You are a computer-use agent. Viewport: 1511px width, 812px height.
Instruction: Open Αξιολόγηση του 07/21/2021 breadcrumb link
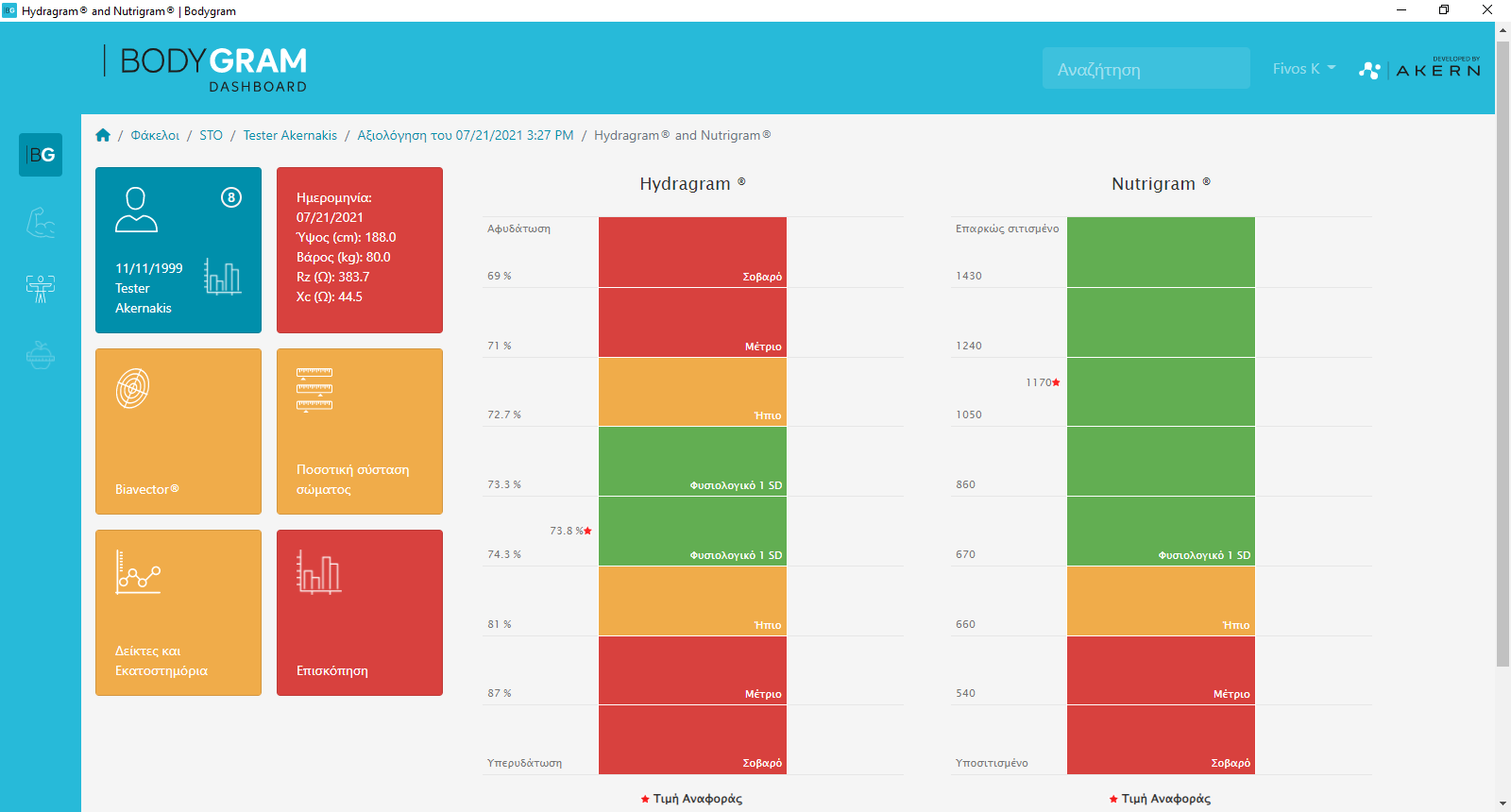(466, 135)
